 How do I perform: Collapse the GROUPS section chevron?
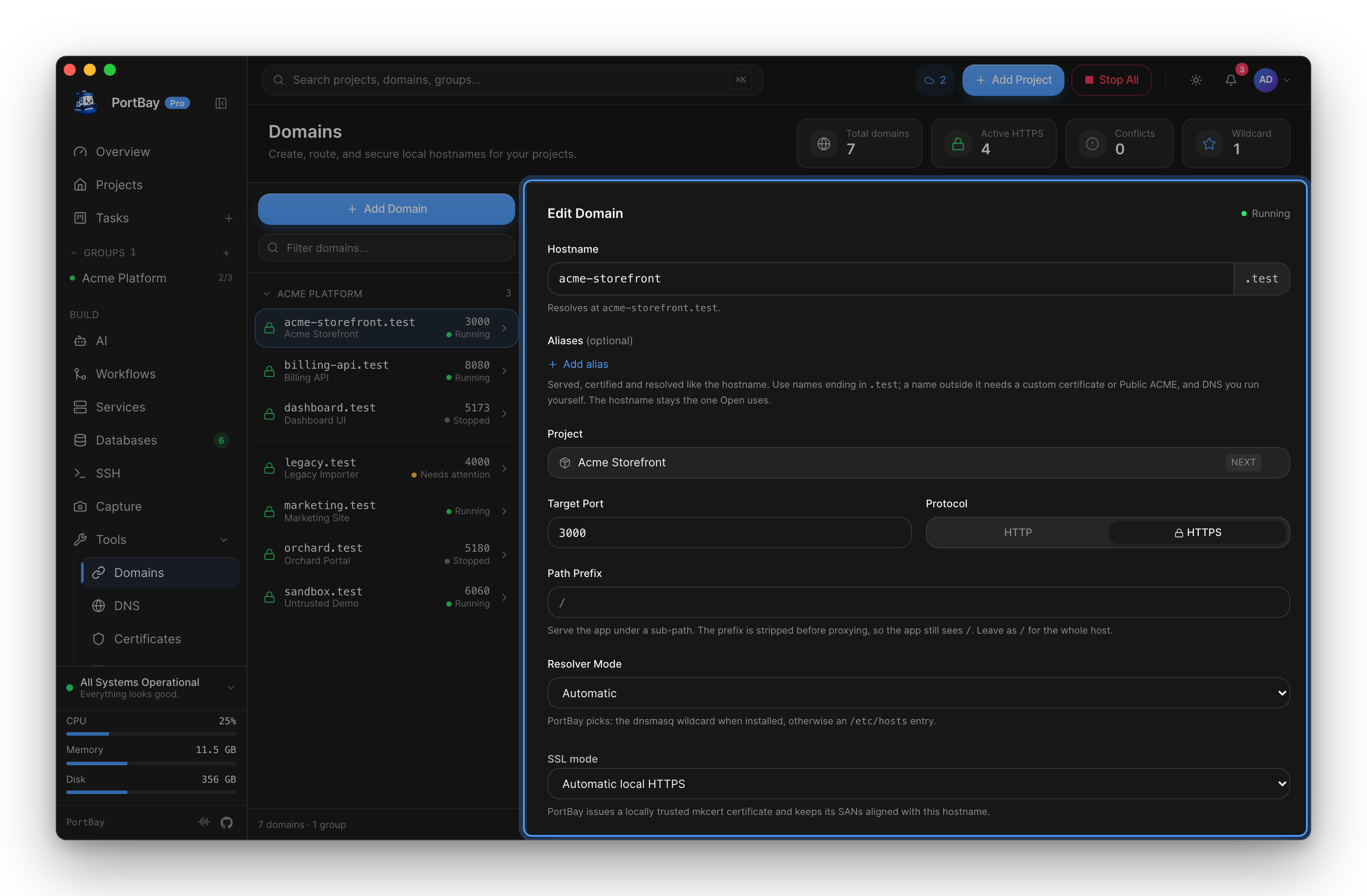[x=74, y=253]
